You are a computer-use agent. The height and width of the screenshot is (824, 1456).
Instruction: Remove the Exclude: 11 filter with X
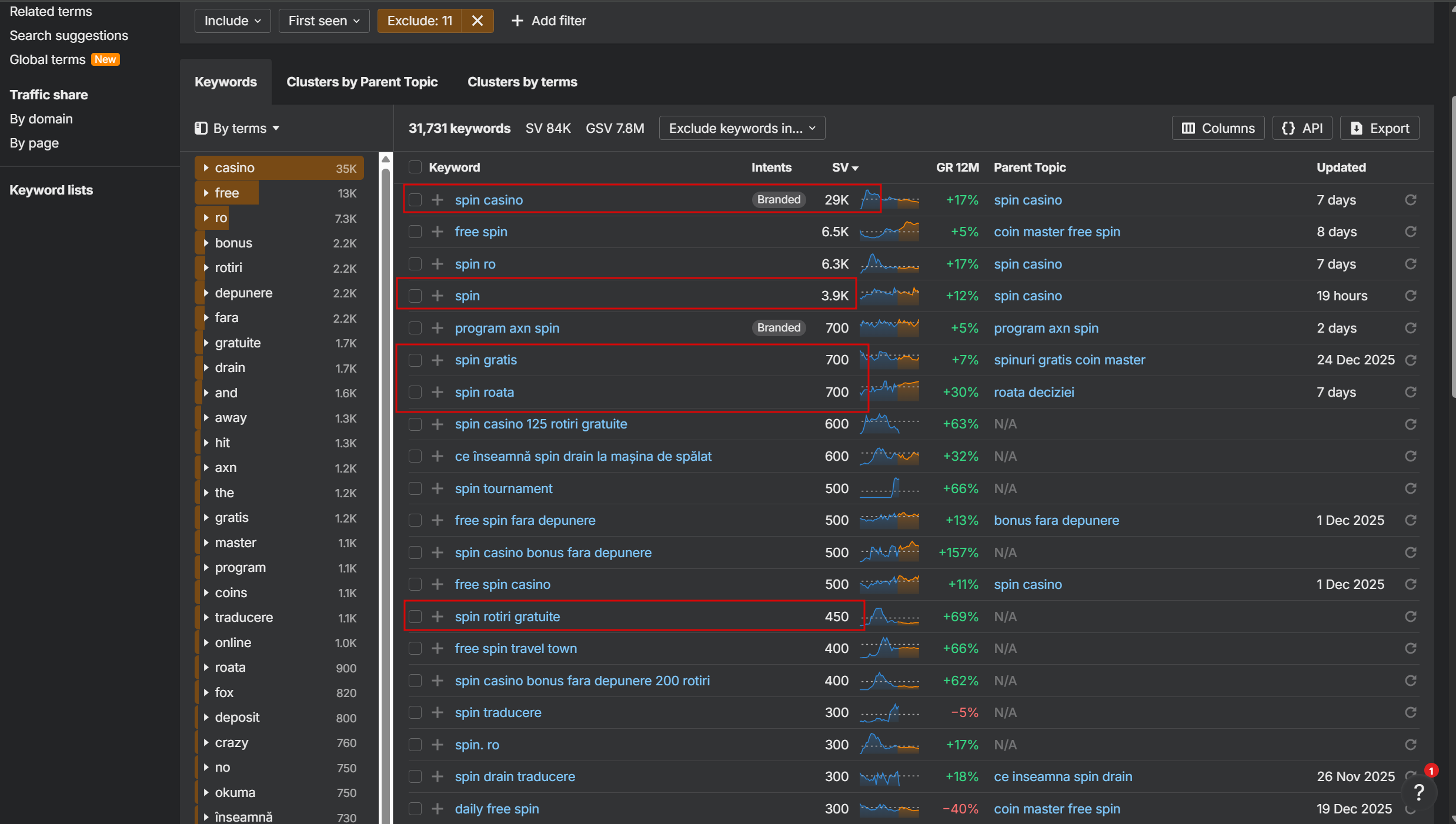(477, 21)
